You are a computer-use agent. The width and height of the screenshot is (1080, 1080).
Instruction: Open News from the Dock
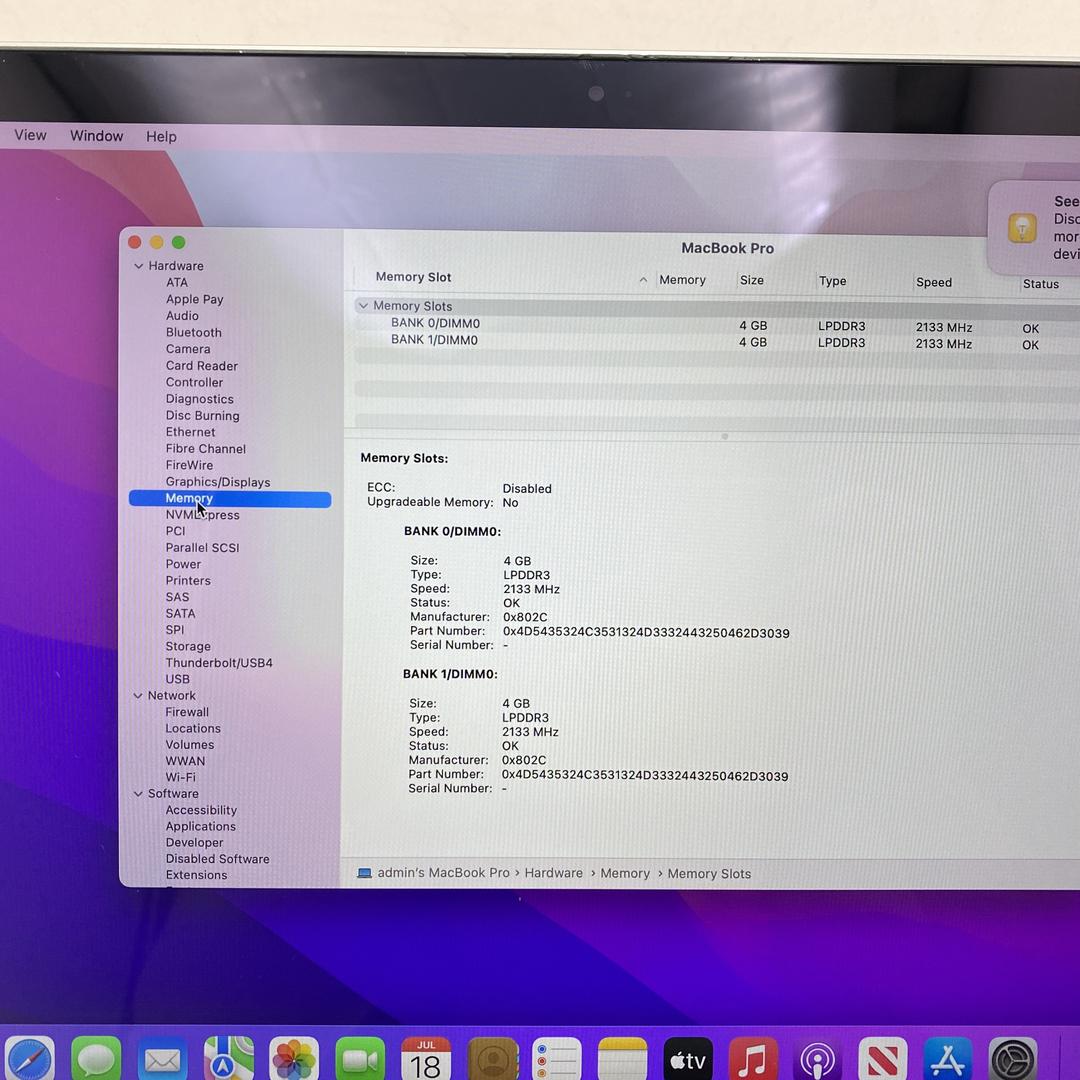click(x=882, y=1059)
